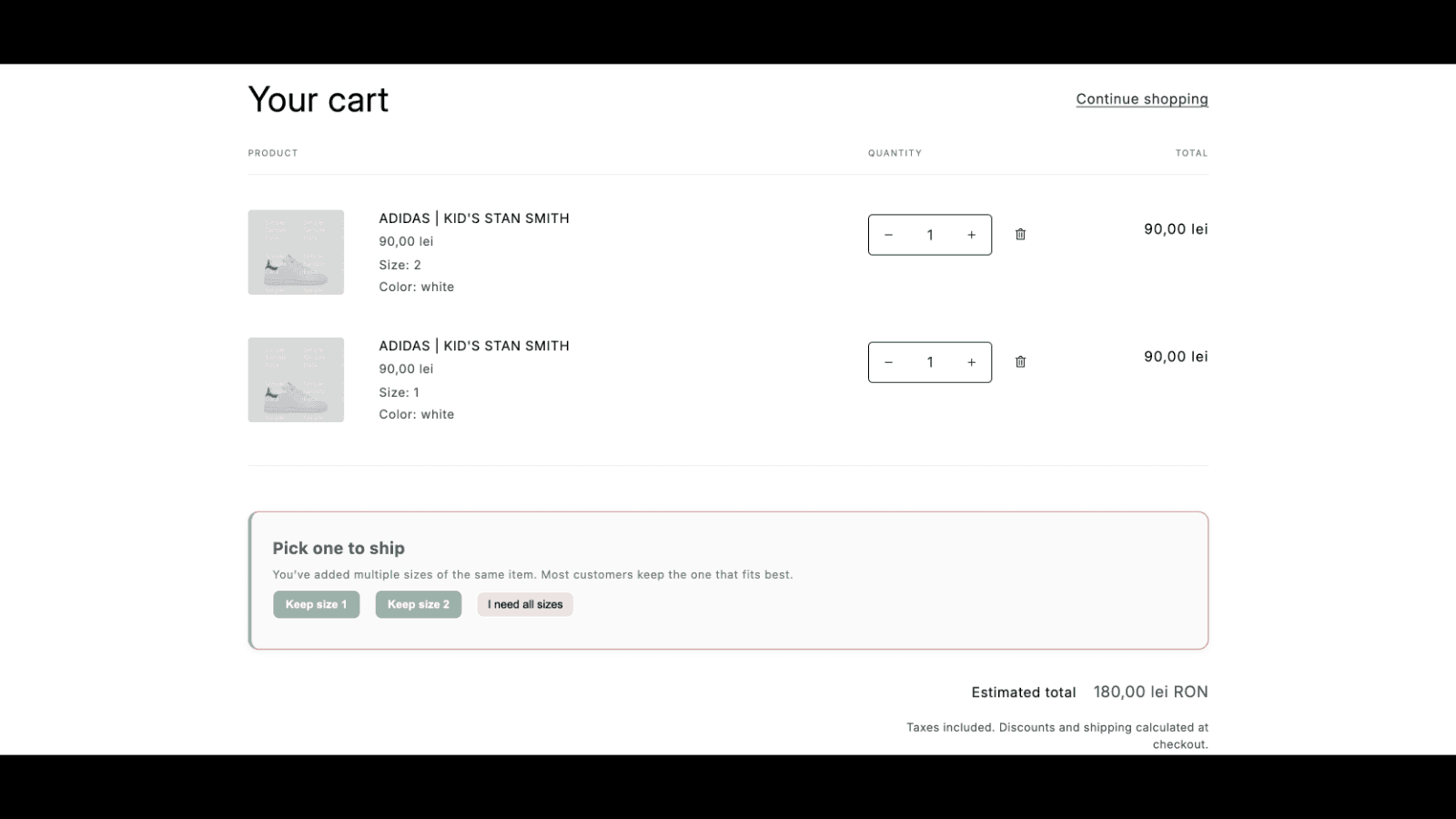The image size is (1456, 819).
Task: Focus the quantity field for size 1 item
Action: [929, 362]
